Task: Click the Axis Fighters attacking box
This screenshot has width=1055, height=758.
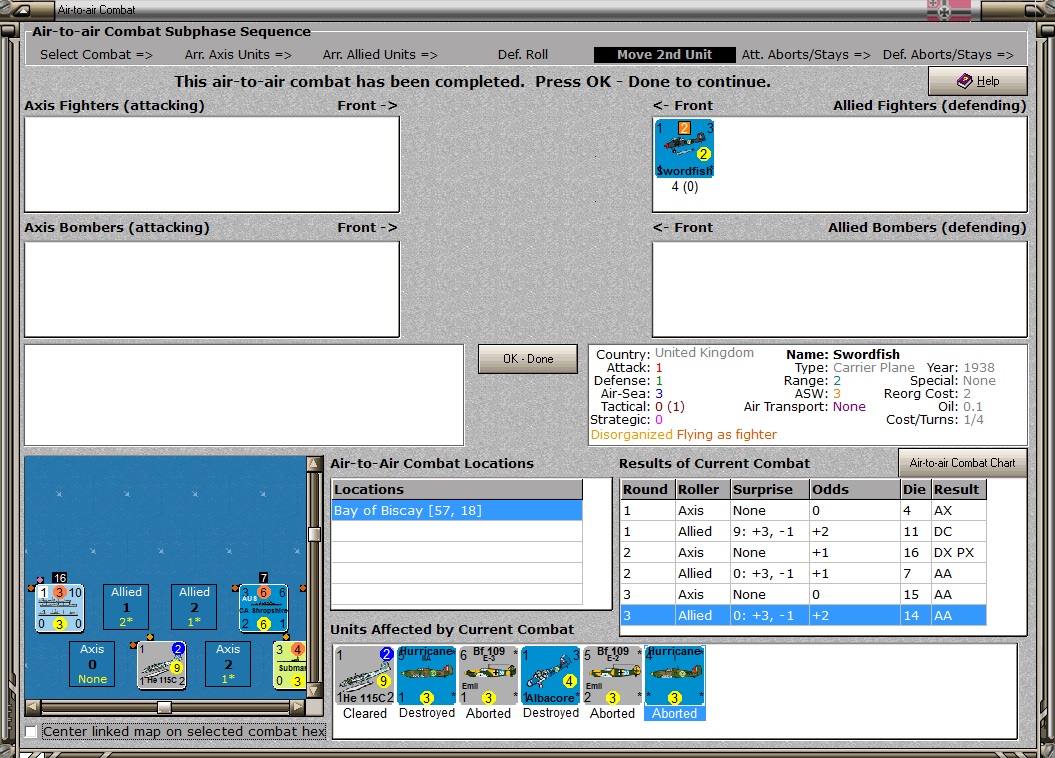Action: 212,164
